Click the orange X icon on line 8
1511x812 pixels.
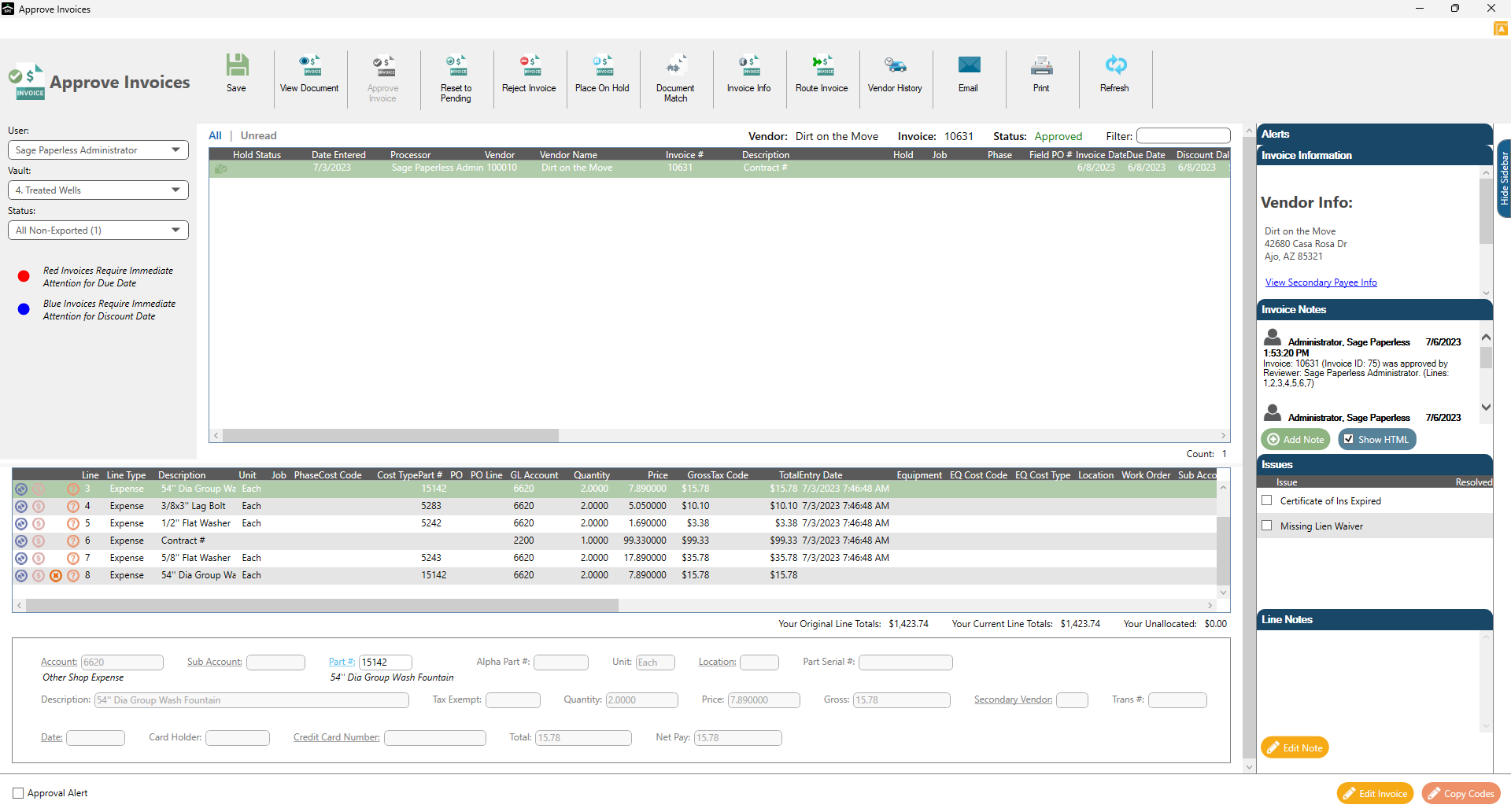coord(56,575)
